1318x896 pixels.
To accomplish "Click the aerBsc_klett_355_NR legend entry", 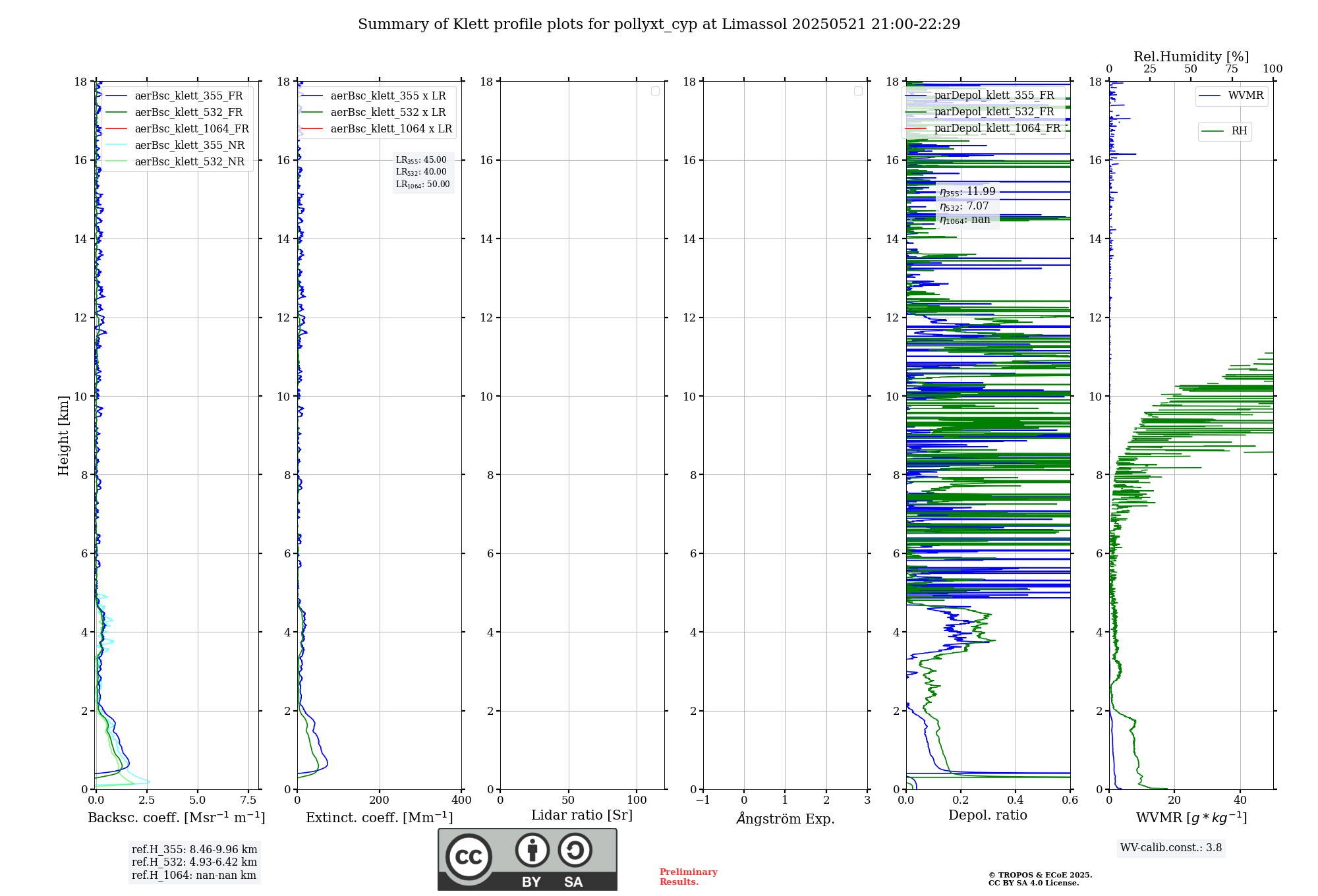I will (x=176, y=146).
